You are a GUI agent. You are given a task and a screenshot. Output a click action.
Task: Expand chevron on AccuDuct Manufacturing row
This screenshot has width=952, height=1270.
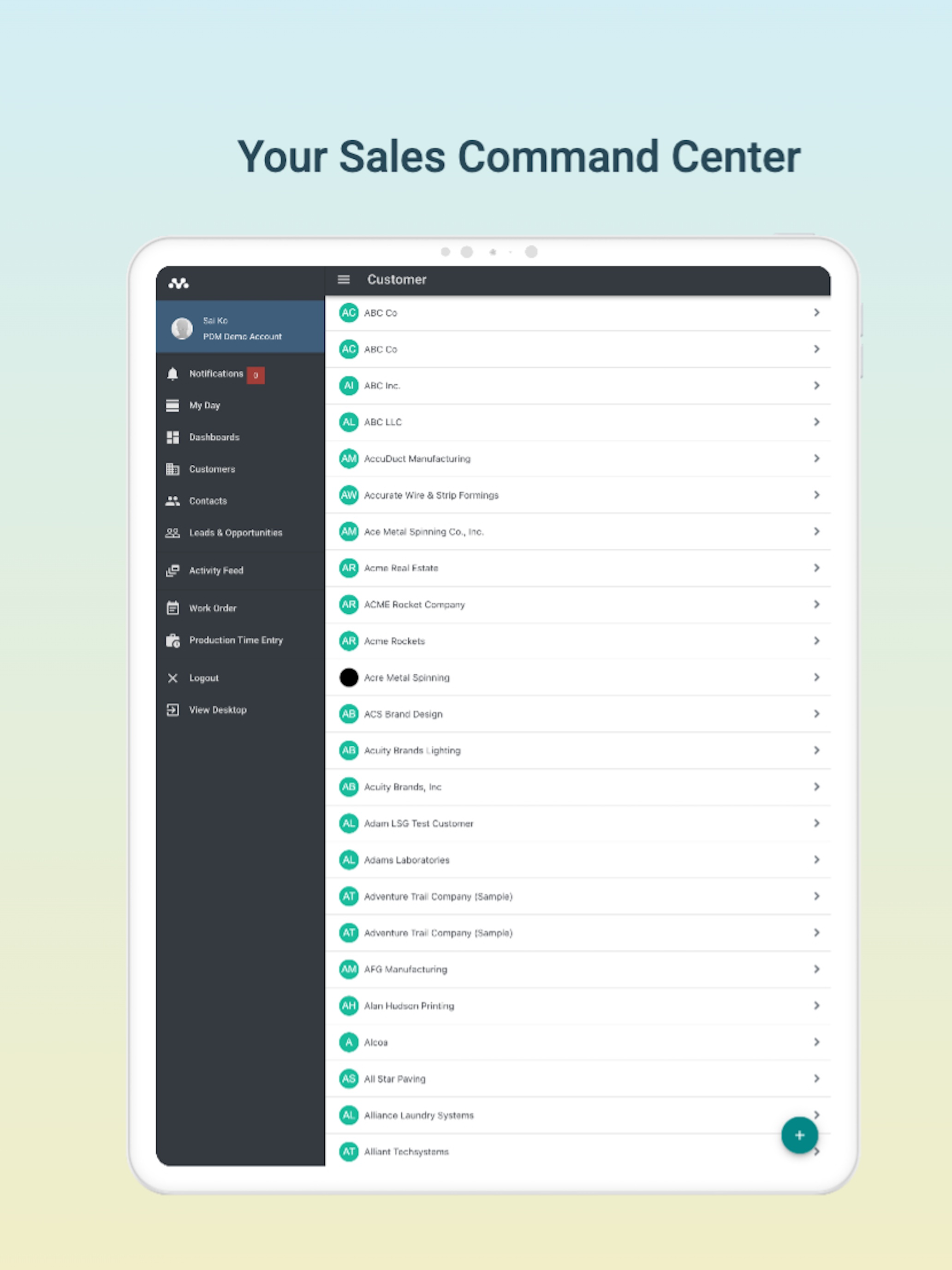(816, 458)
